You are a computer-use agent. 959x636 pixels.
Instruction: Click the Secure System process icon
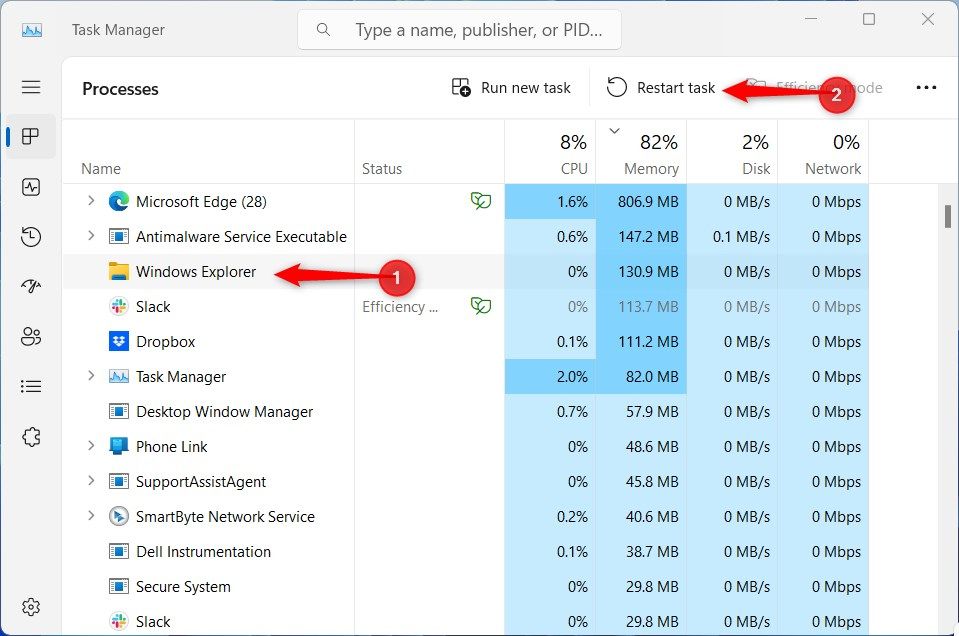pyautogui.click(x=119, y=586)
